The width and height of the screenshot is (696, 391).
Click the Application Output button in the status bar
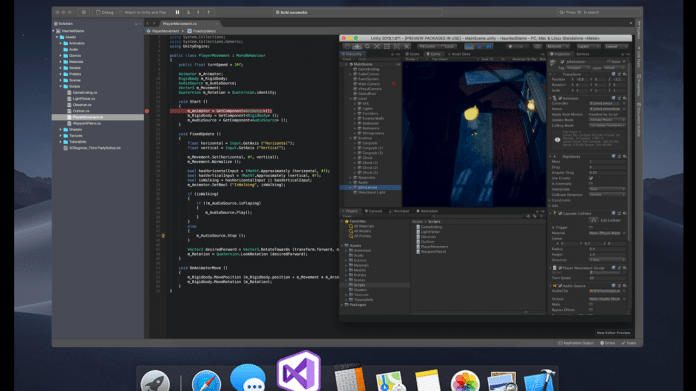point(576,343)
